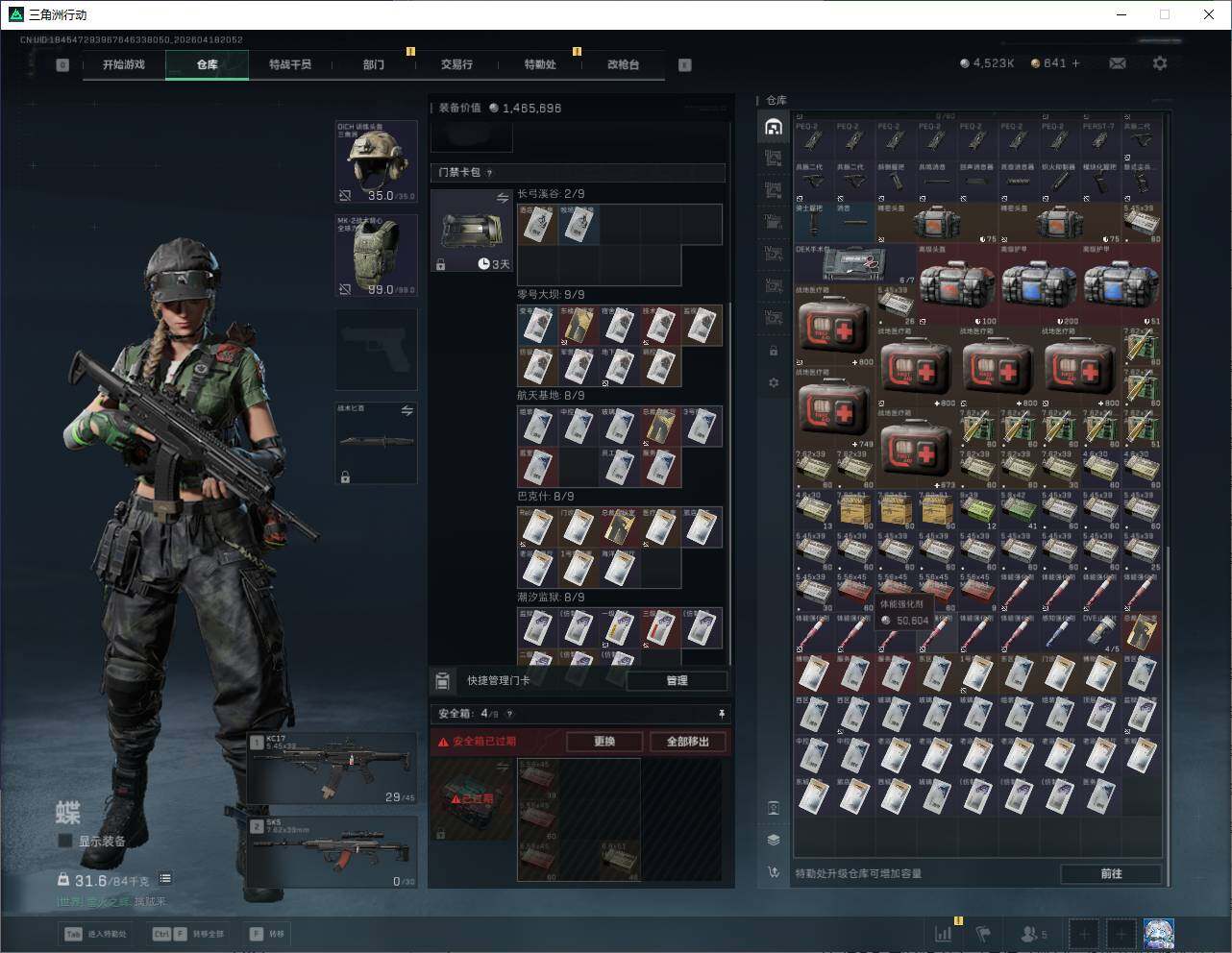Open the 交易行 tab
This screenshot has height=953, width=1232.
point(456,64)
